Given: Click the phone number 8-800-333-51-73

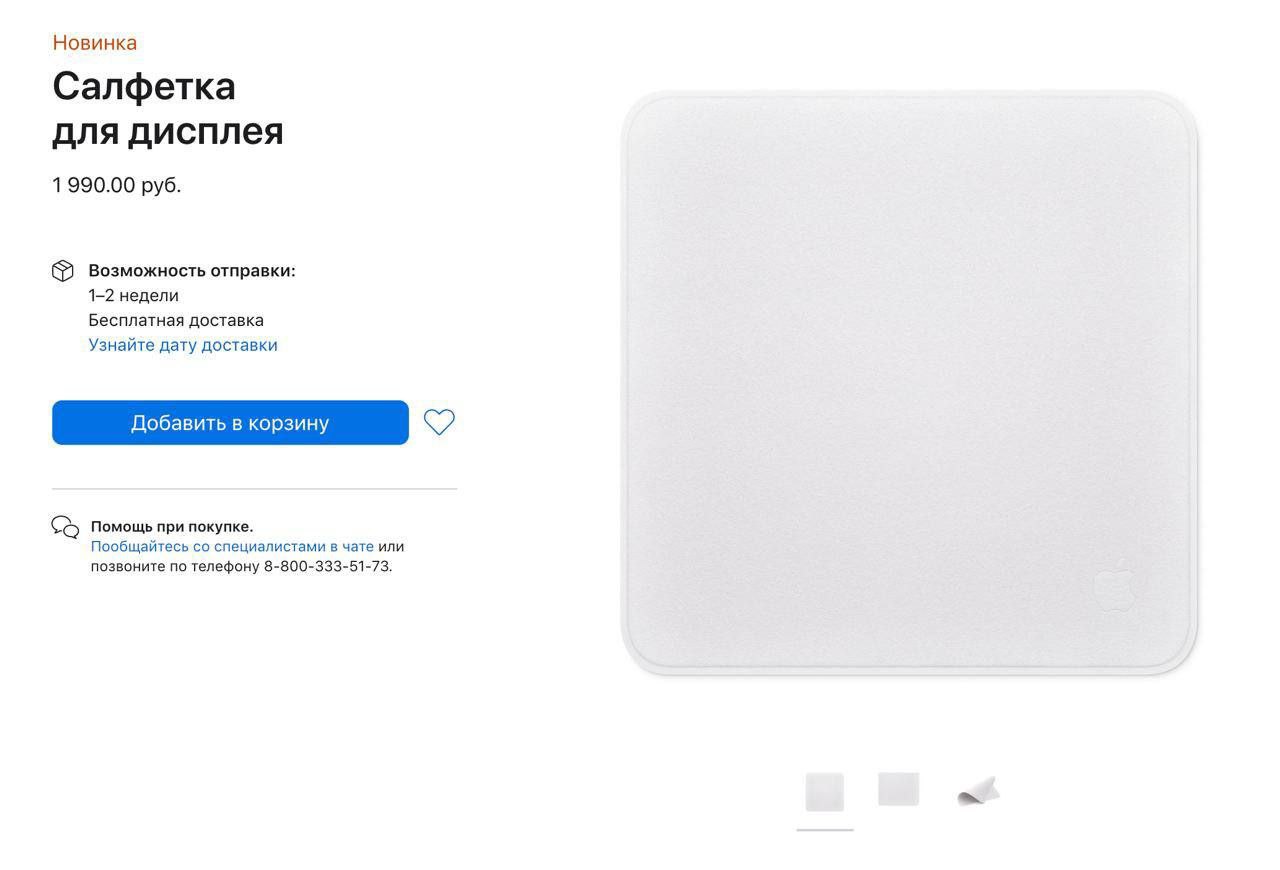Looking at the screenshot, I should [327, 566].
